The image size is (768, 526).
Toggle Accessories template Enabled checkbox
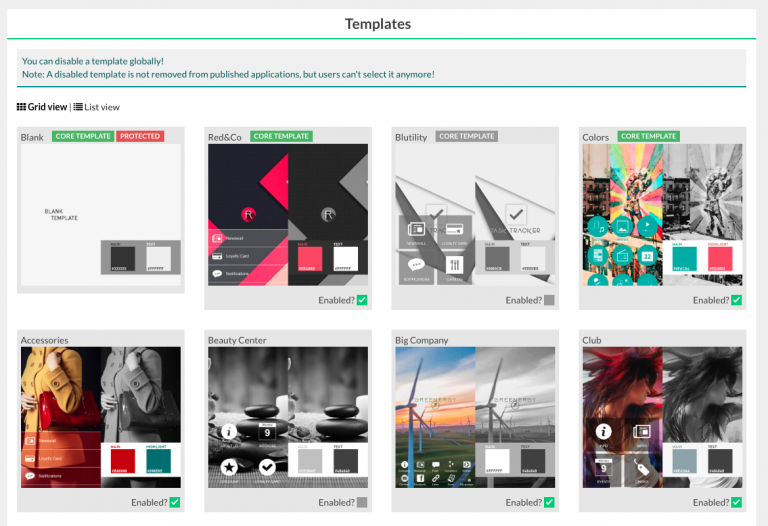tap(174, 502)
